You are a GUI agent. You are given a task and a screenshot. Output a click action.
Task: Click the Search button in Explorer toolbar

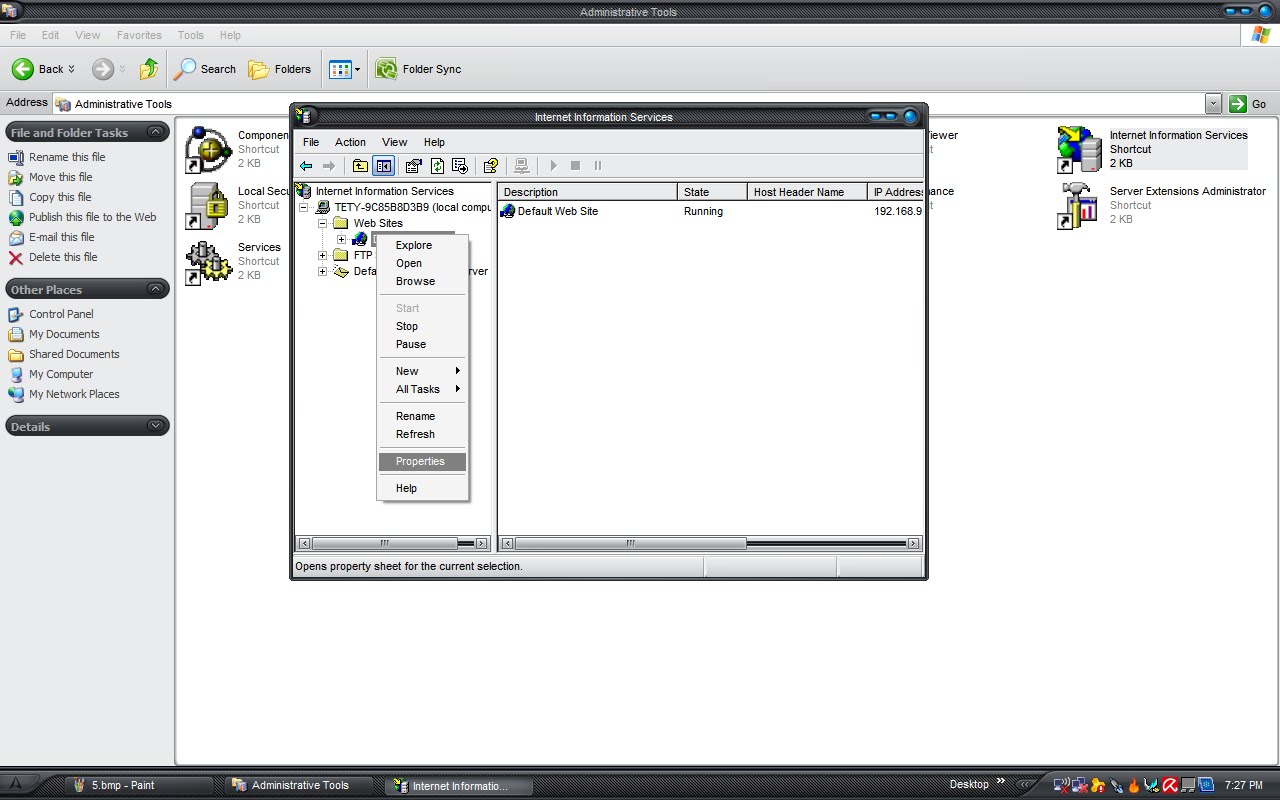[x=205, y=69]
